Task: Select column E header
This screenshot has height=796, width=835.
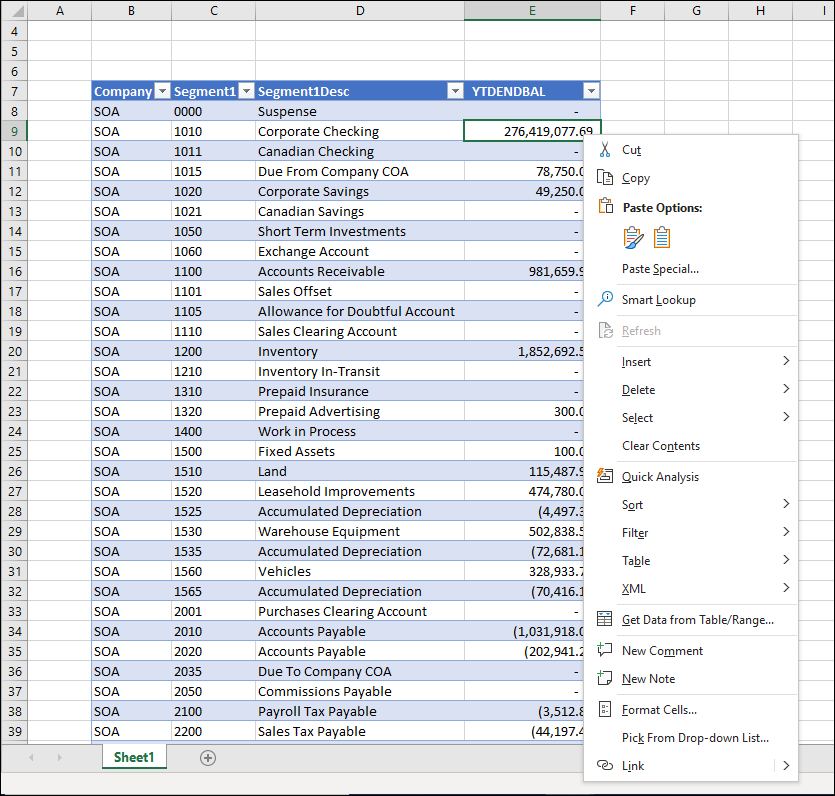Action: [532, 11]
